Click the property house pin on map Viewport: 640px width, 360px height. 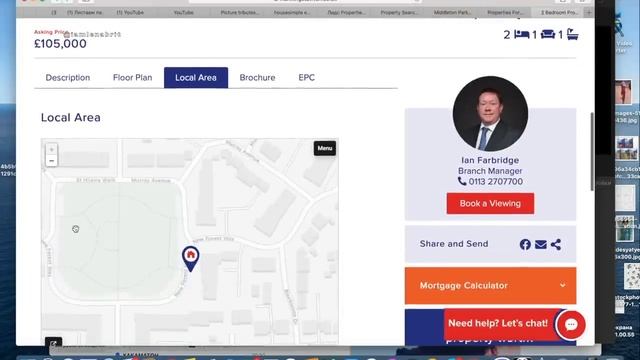click(x=191, y=258)
